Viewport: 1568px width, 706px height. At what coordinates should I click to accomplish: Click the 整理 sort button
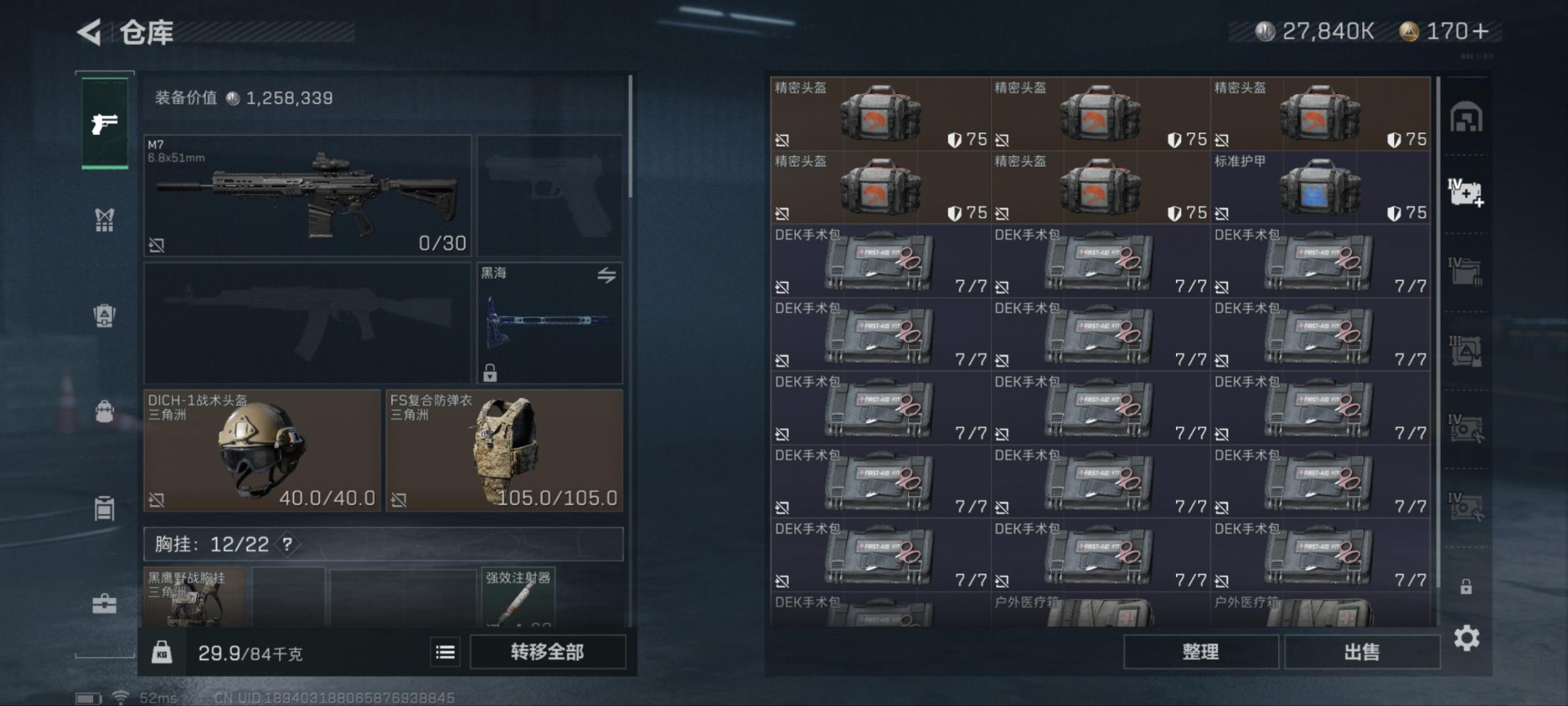1200,652
